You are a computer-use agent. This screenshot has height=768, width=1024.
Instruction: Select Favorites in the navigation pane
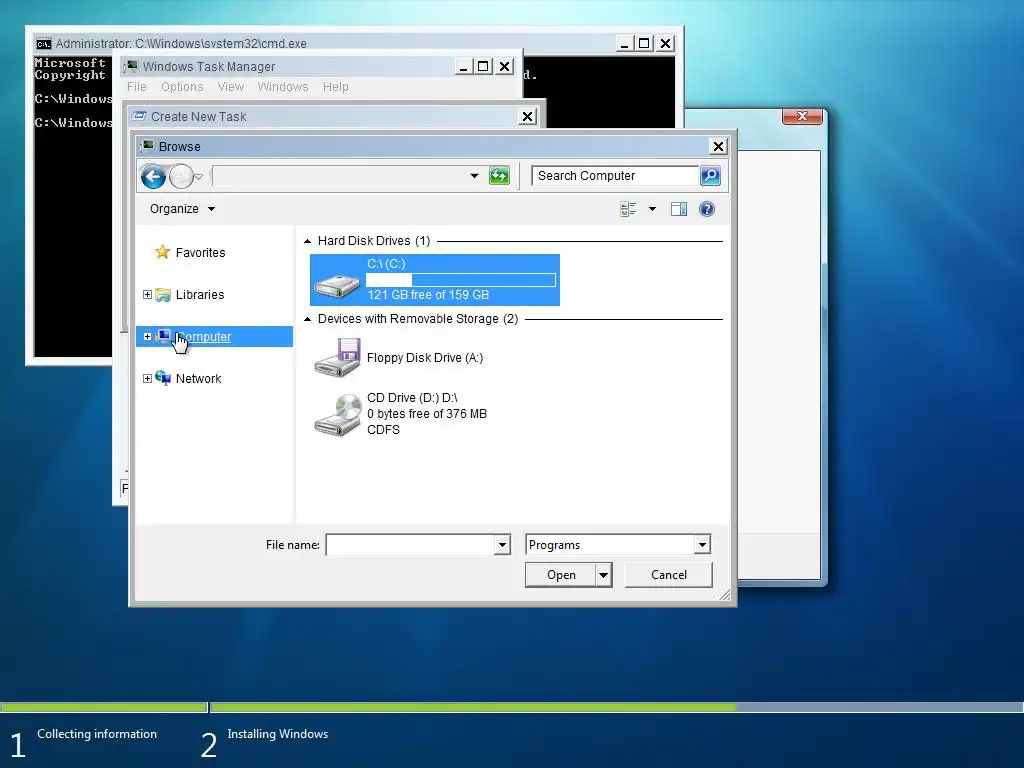pos(200,253)
